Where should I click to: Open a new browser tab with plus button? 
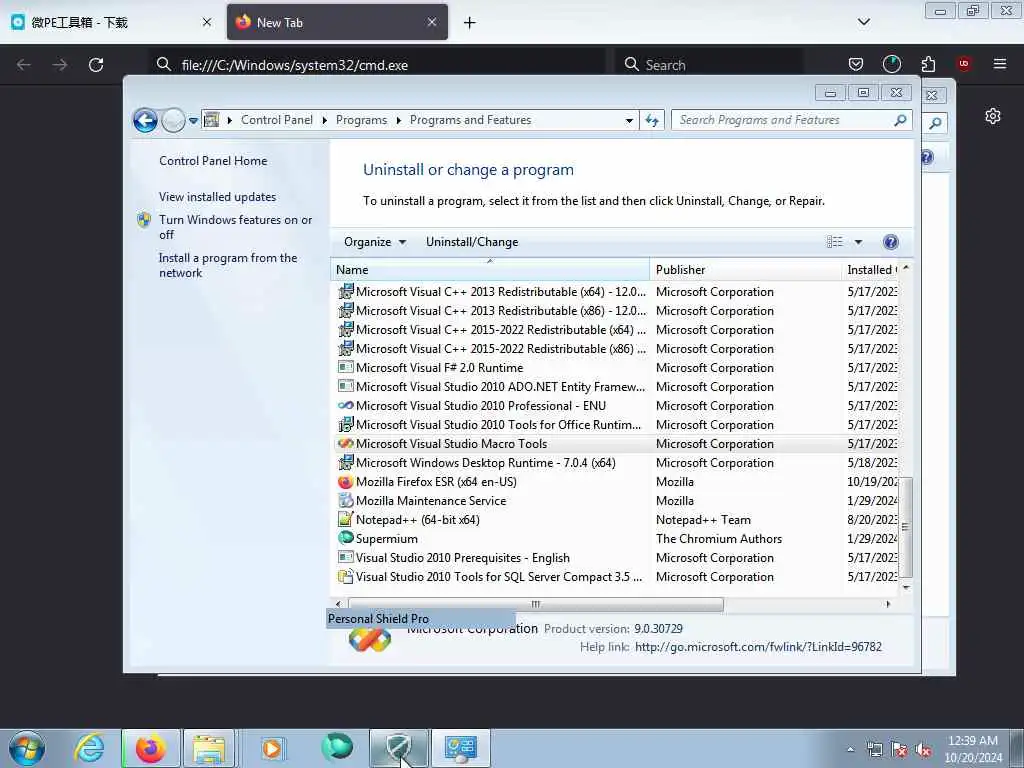pos(470,23)
